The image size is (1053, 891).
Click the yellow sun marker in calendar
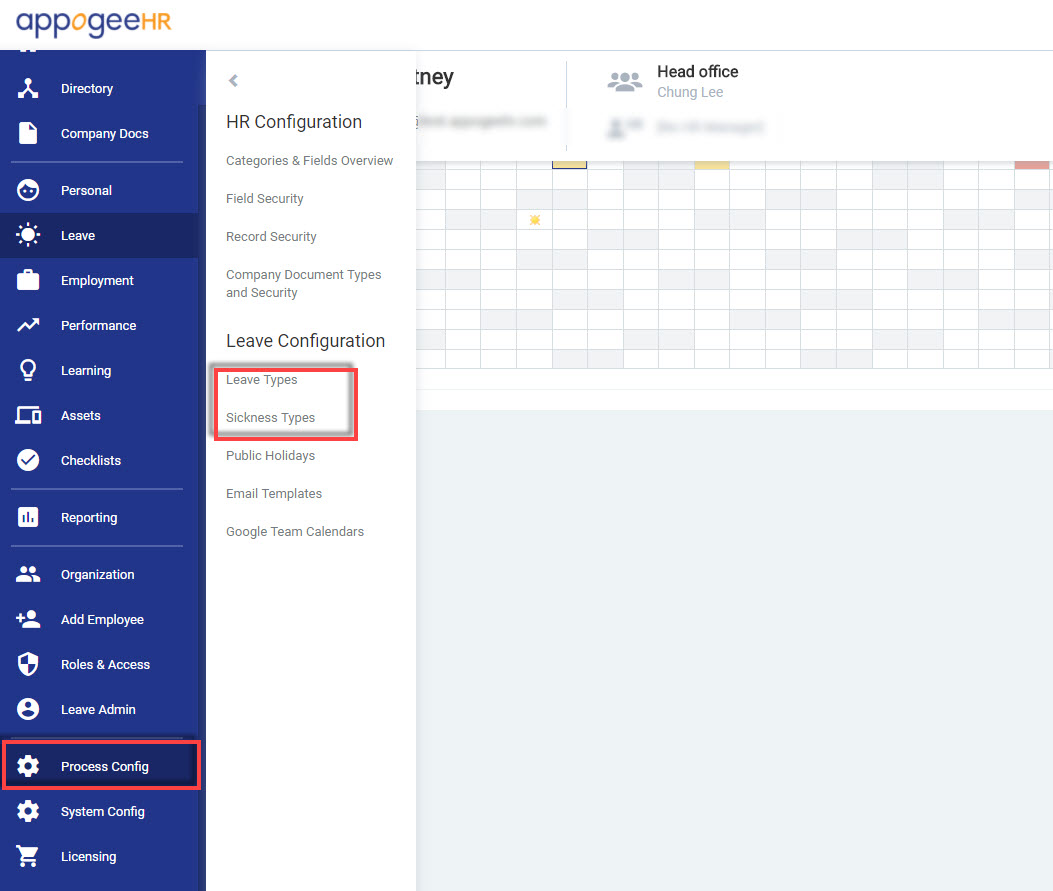[x=535, y=220]
